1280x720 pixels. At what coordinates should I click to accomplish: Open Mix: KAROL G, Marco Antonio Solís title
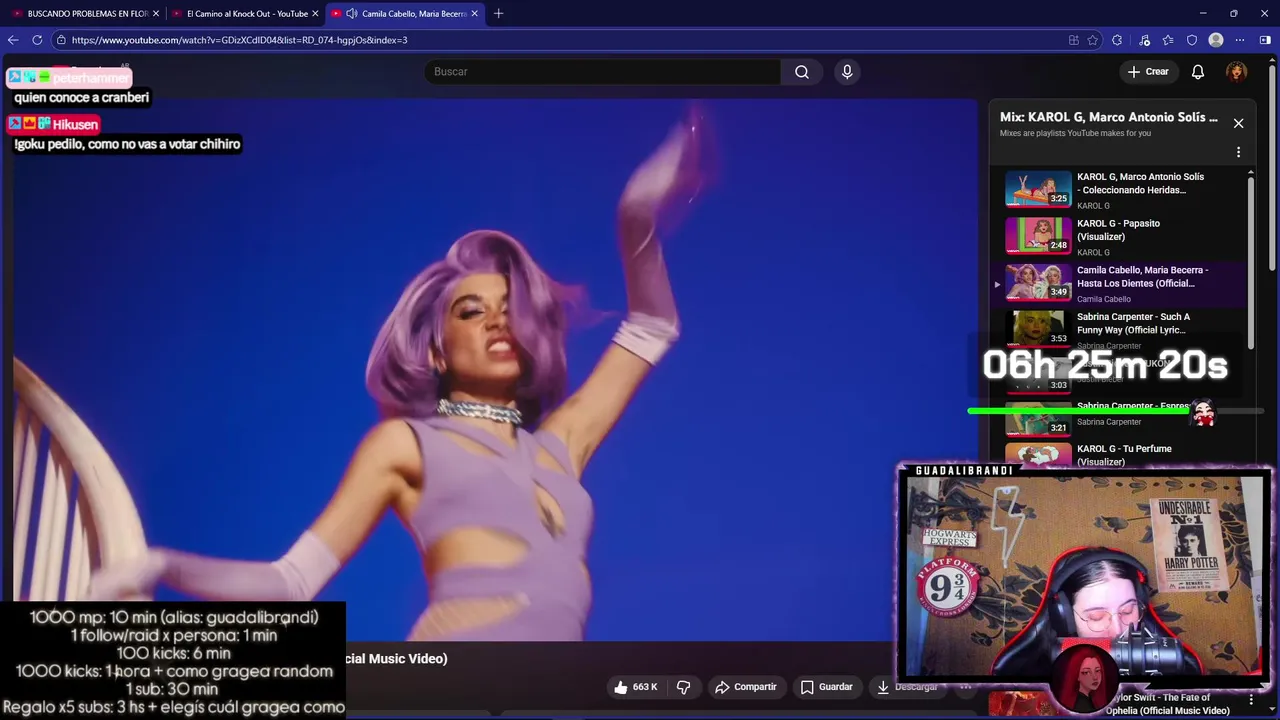[x=1109, y=117]
